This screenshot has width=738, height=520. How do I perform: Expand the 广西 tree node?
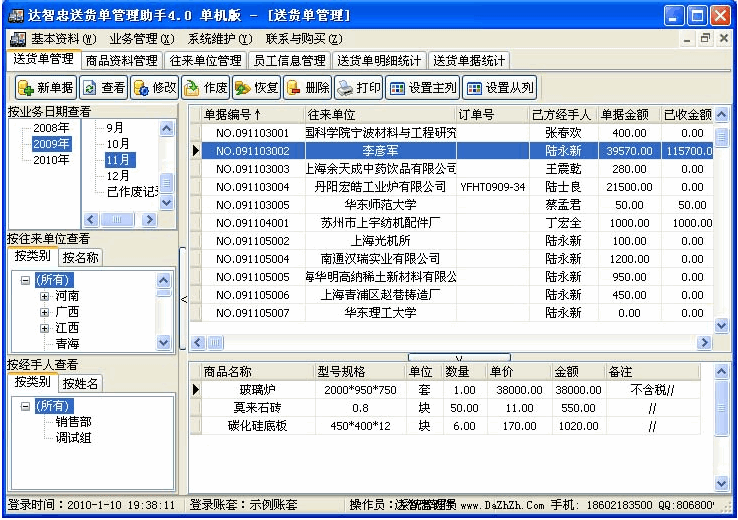click(44, 312)
